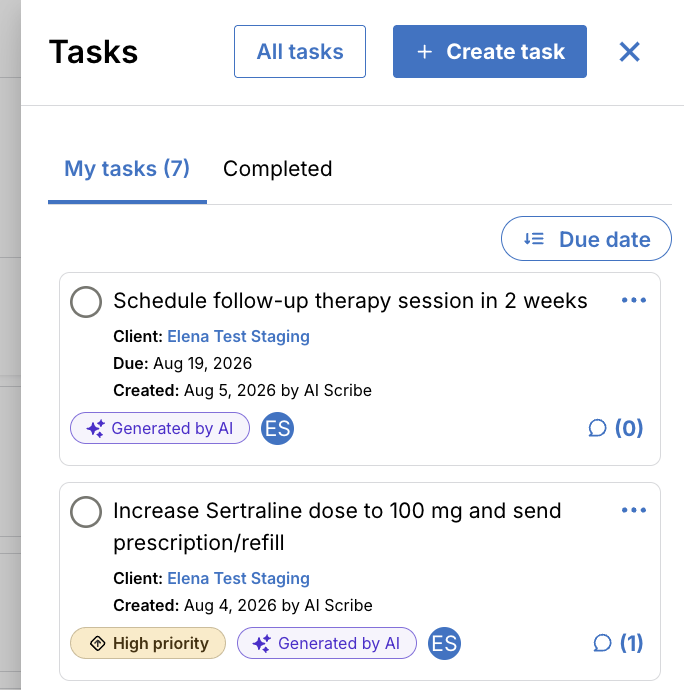Click ES avatar on Sertraline dose task
This screenshot has width=684, height=690.
444,643
